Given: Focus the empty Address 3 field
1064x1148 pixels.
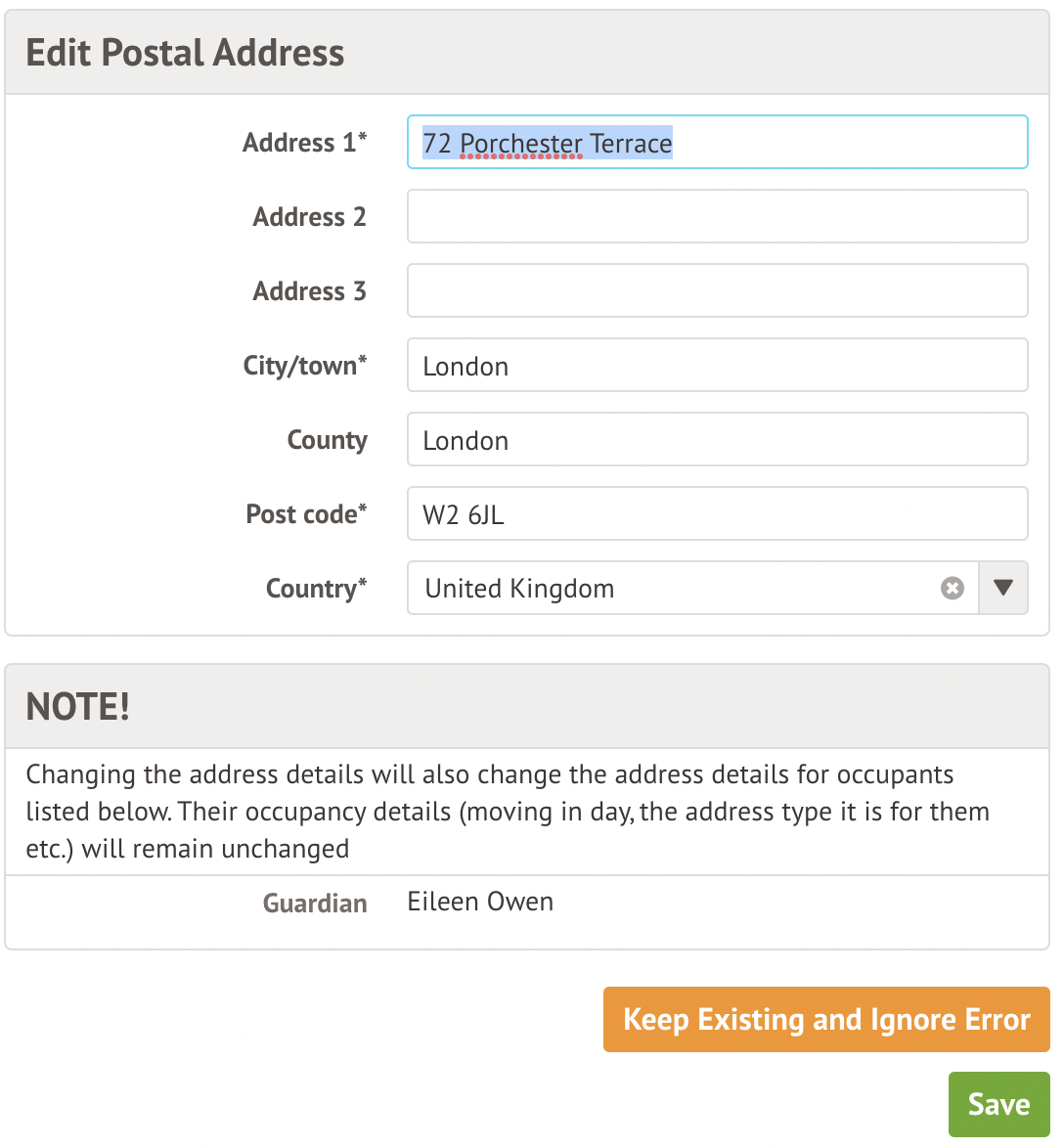Looking at the screenshot, I should [717, 290].
